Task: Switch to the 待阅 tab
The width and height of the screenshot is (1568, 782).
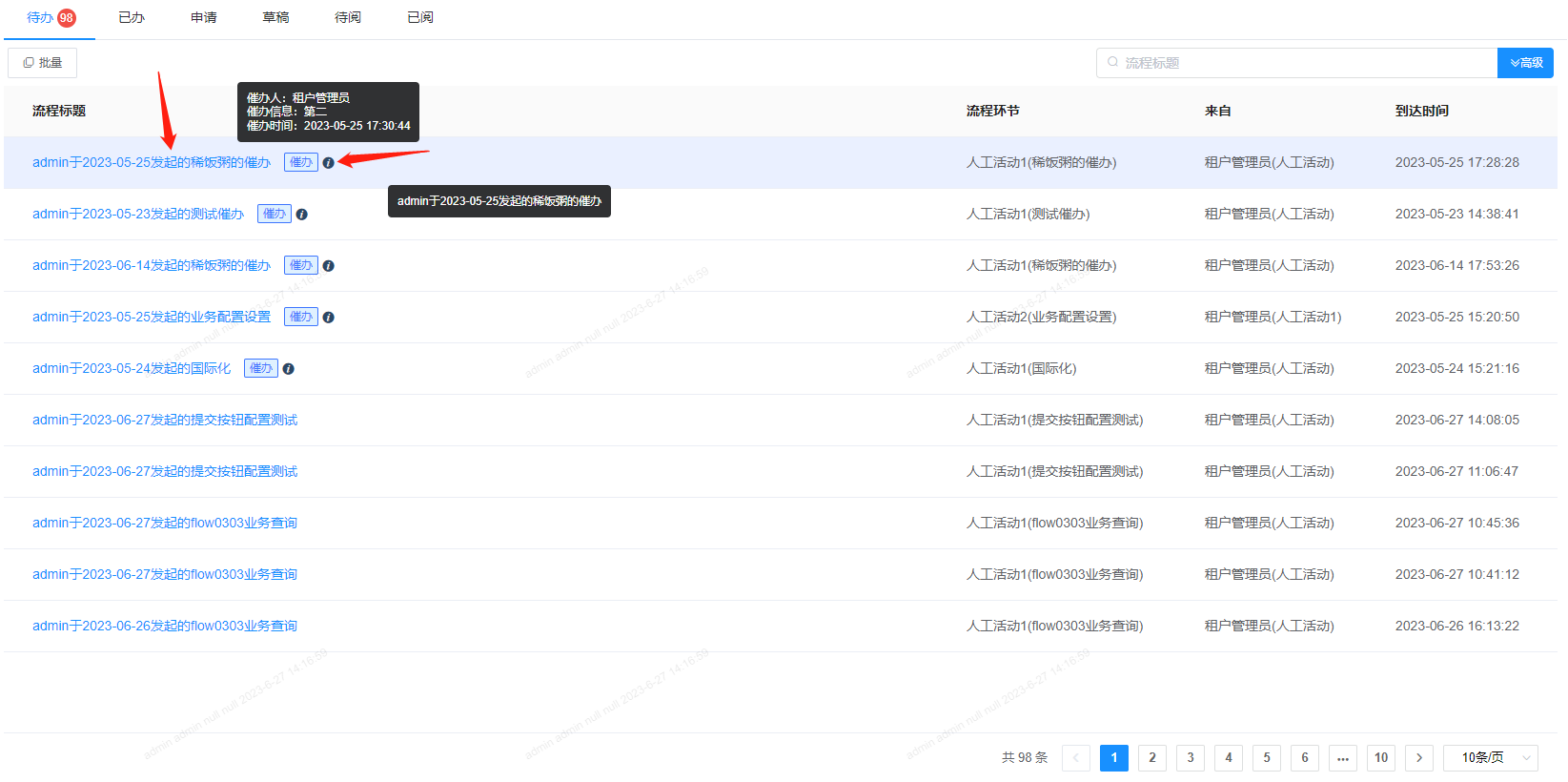Action: (348, 17)
